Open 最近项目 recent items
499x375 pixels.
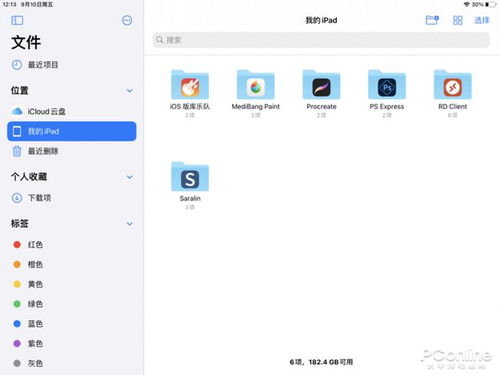(72, 65)
